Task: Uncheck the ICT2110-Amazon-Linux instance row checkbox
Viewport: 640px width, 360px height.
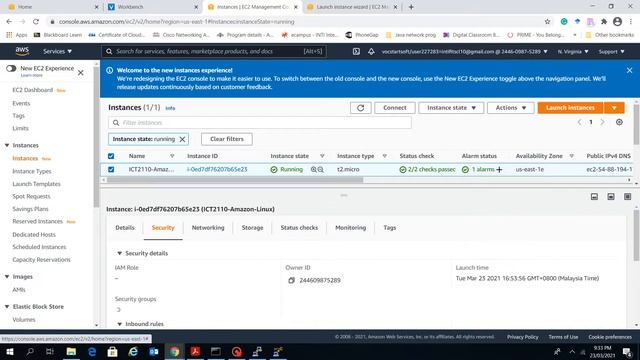Action: [111, 169]
